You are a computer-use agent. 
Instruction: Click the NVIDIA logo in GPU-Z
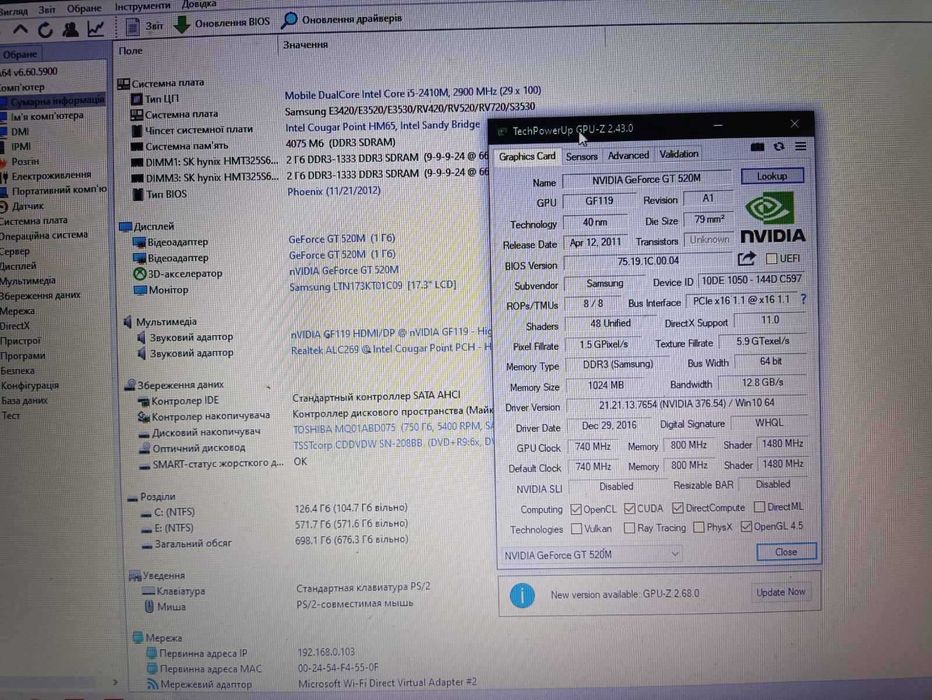pyautogui.click(x=773, y=219)
